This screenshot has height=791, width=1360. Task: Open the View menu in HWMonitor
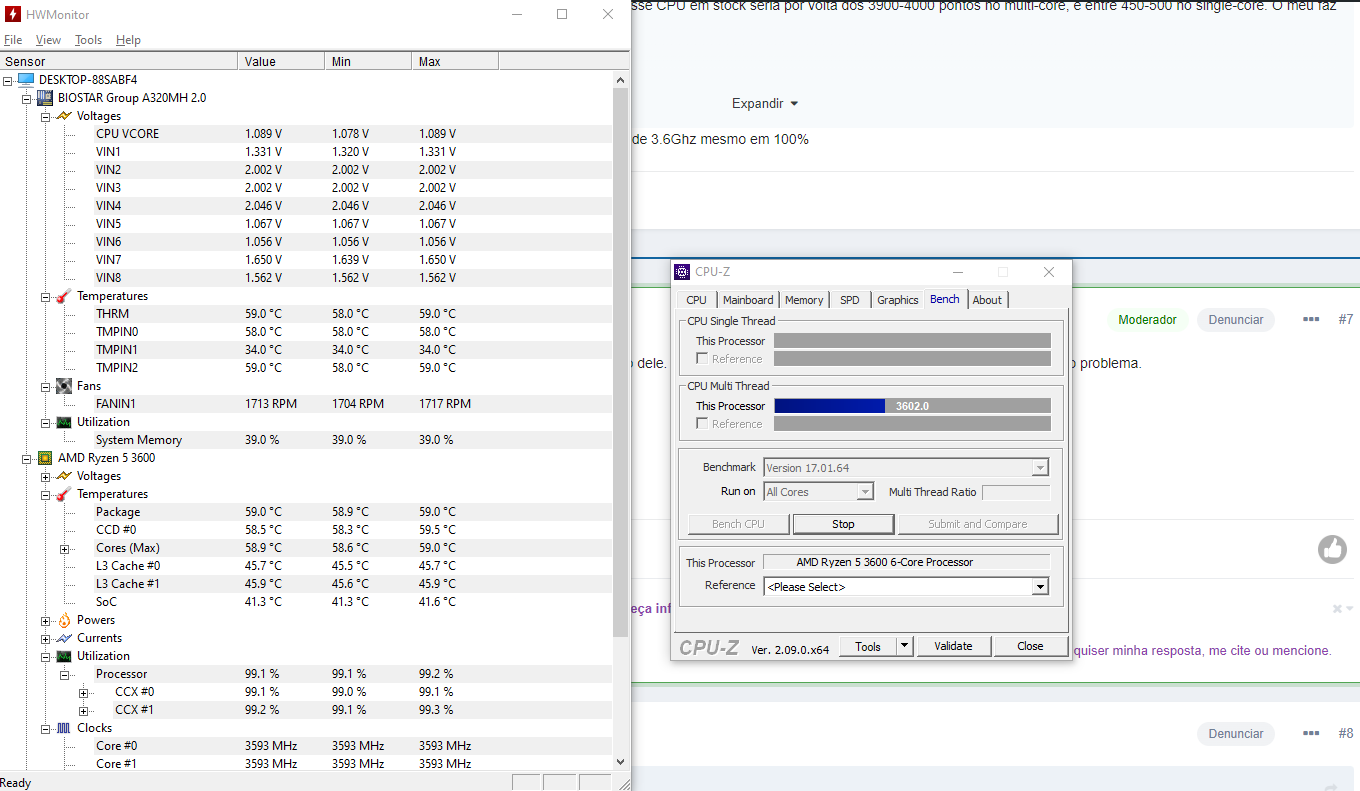coord(48,40)
